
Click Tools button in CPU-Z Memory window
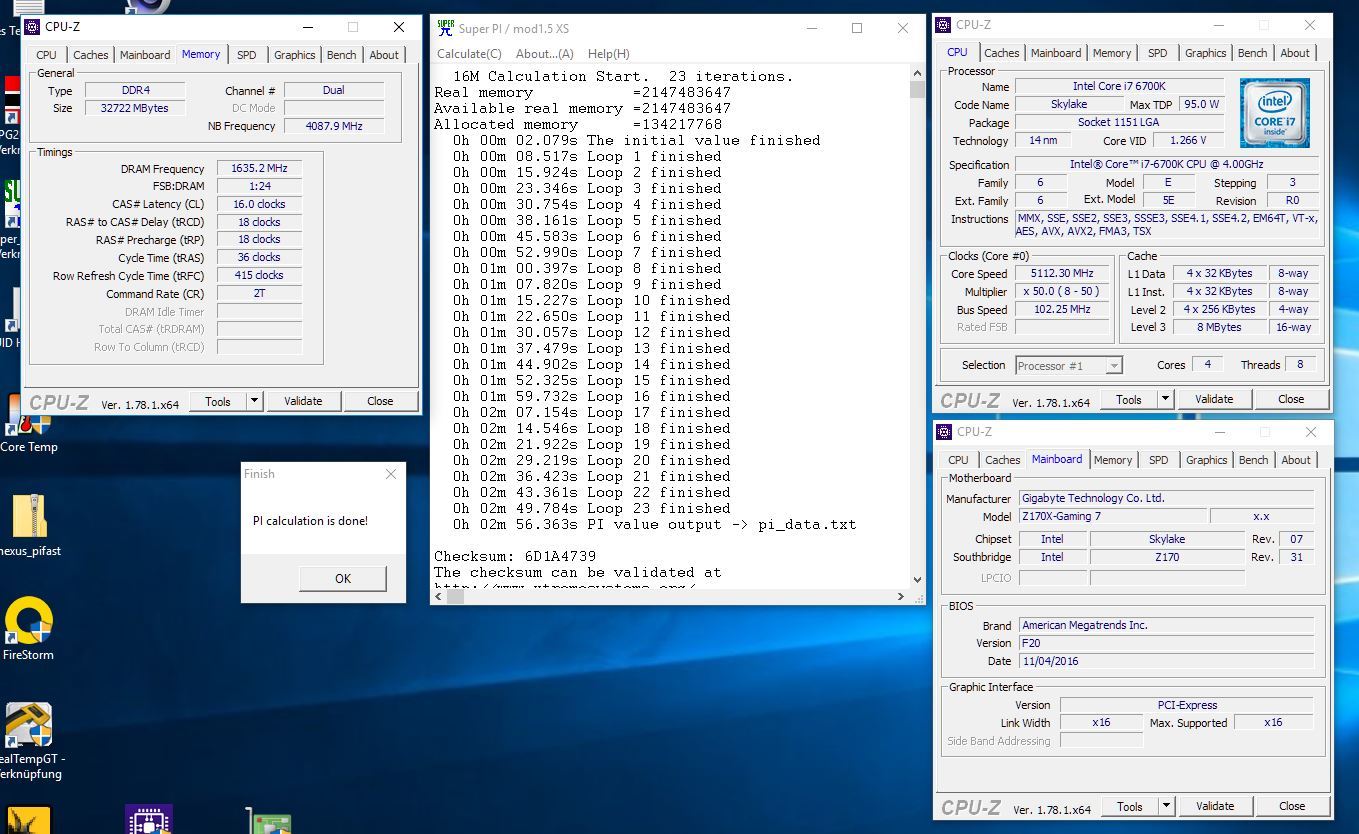coord(218,401)
